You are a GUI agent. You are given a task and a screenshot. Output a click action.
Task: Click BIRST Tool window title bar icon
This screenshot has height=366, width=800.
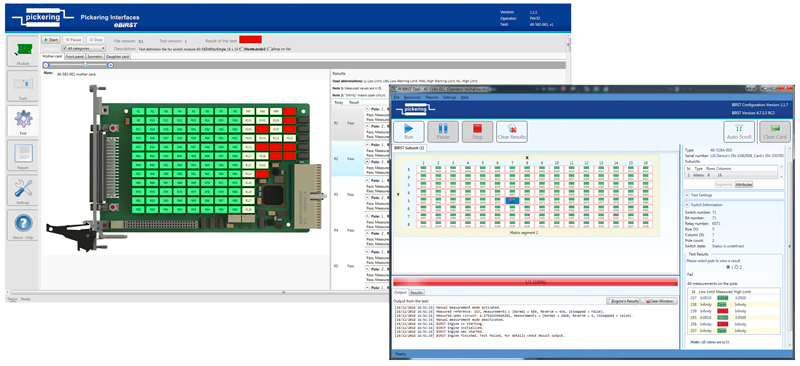pos(394,89)
